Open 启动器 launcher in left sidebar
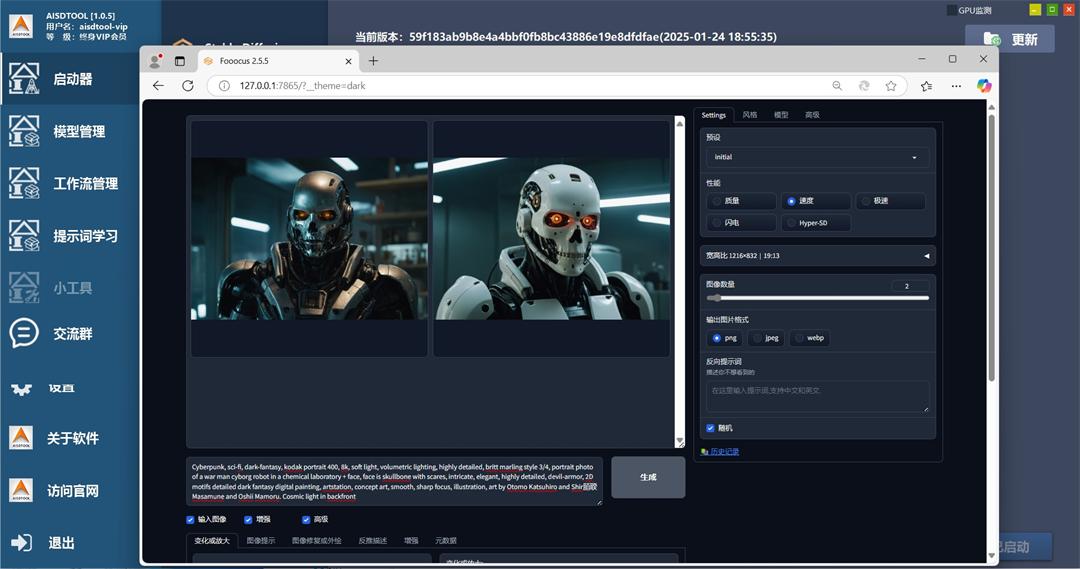 click(72, 79)
